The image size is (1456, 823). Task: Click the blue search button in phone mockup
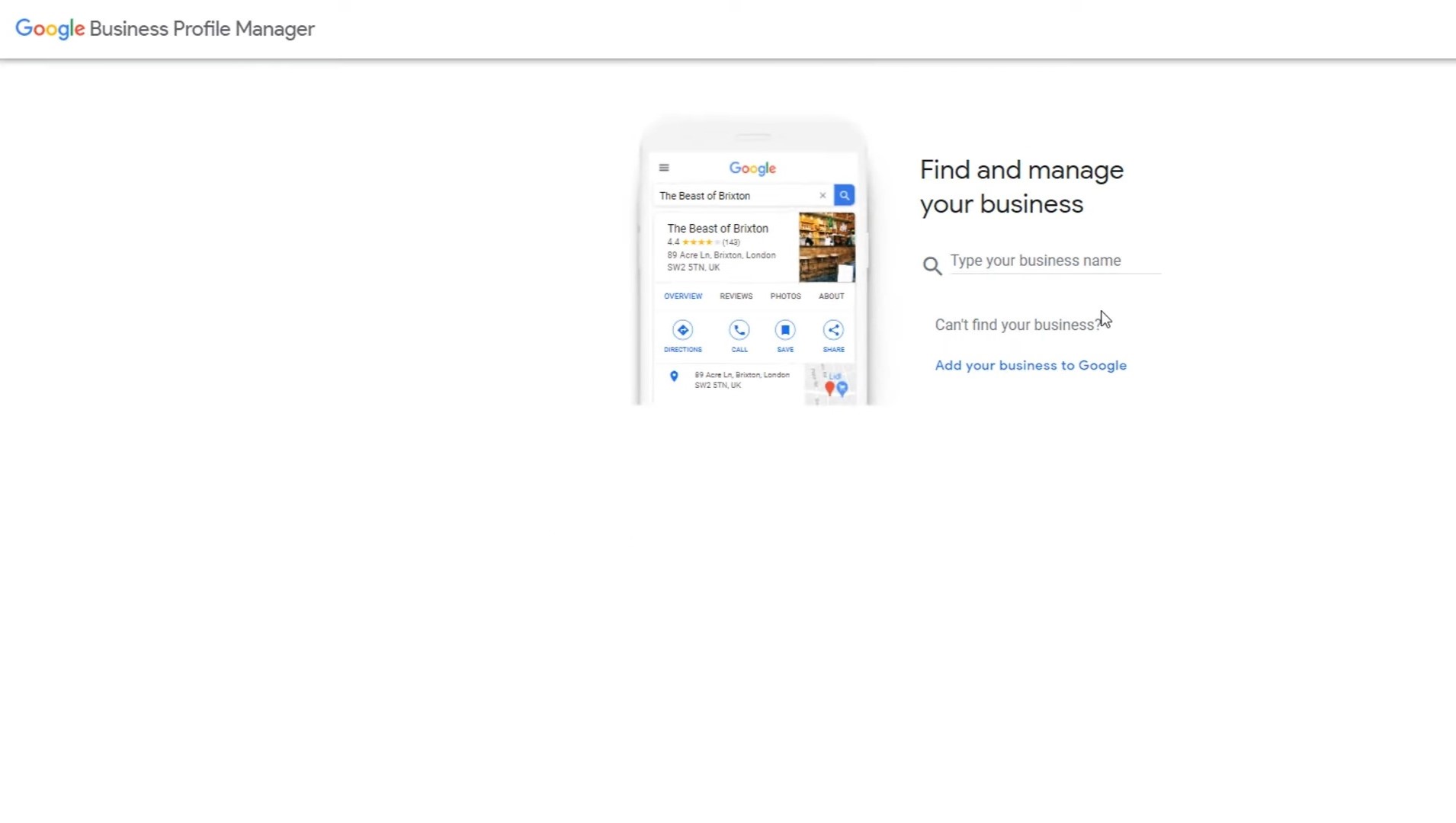click(844, 195)
